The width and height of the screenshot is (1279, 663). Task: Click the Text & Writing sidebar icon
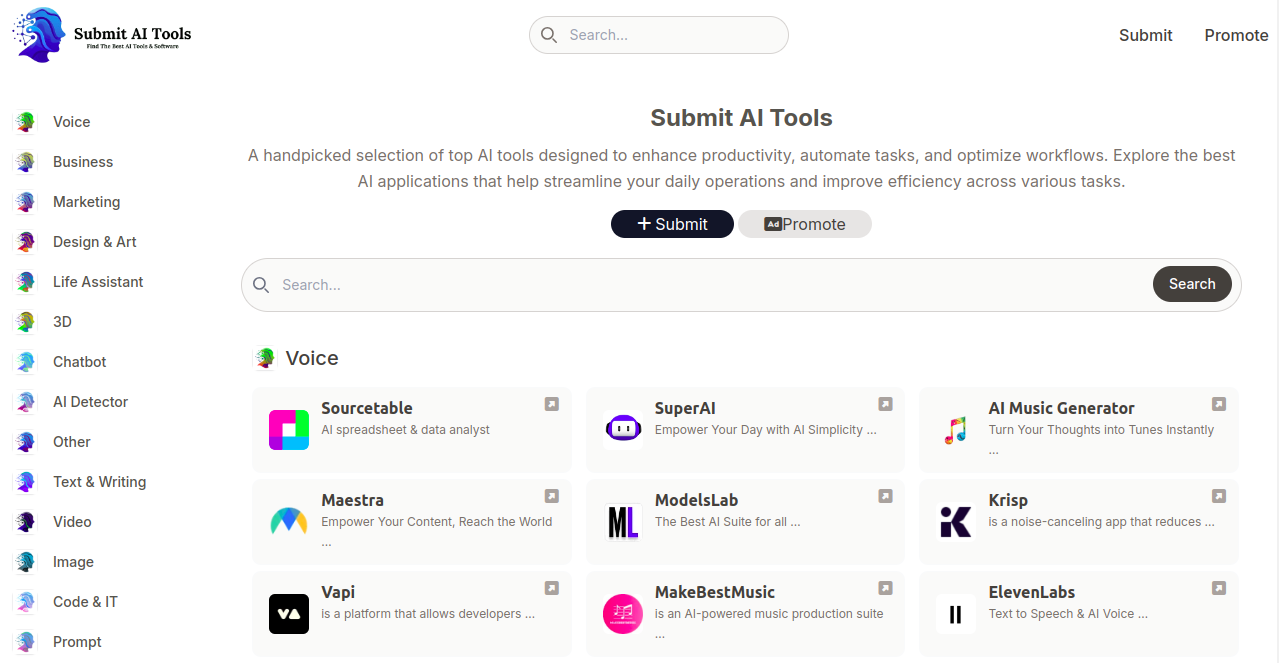[x=24, y=482]
